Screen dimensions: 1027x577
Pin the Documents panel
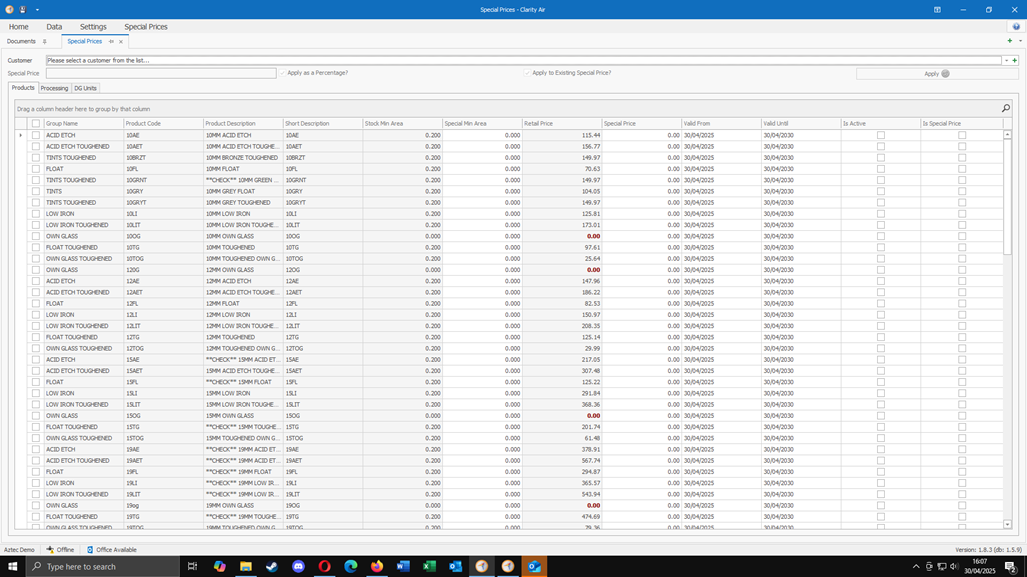45,41
